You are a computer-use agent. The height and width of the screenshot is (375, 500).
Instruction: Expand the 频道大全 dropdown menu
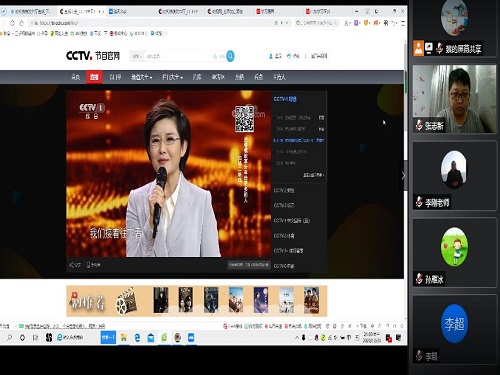point(142,77)
